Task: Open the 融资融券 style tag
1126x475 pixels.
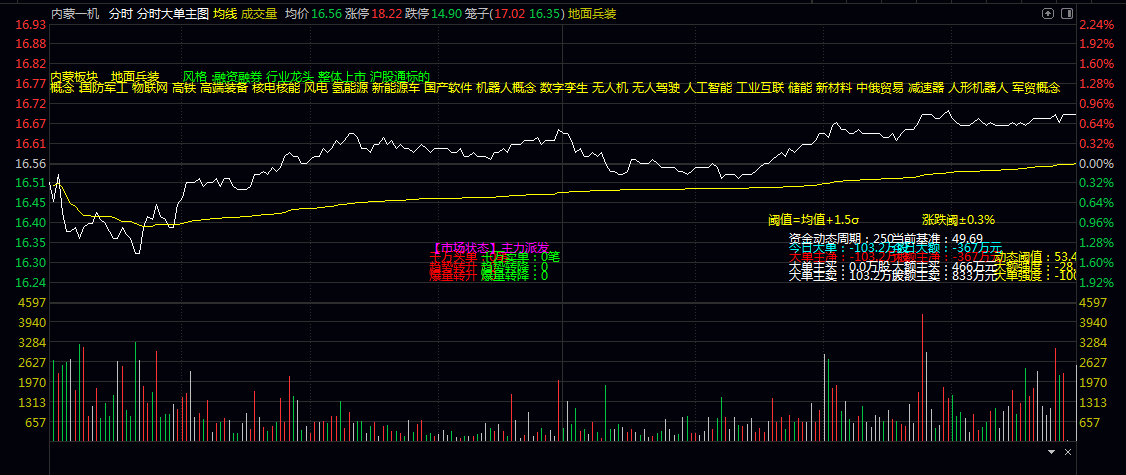Action: (x=238, y=76)
